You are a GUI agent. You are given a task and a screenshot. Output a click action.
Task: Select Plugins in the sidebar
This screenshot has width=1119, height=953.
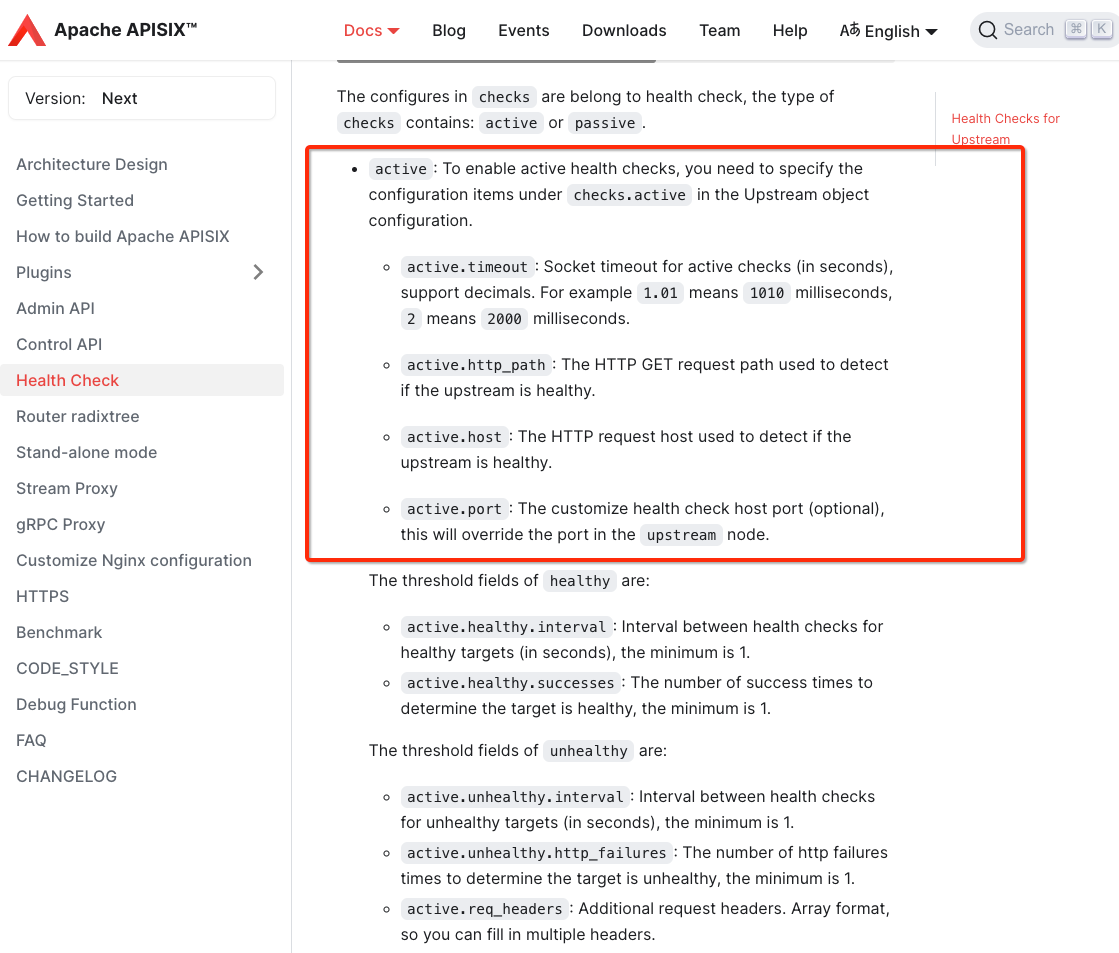44,273
